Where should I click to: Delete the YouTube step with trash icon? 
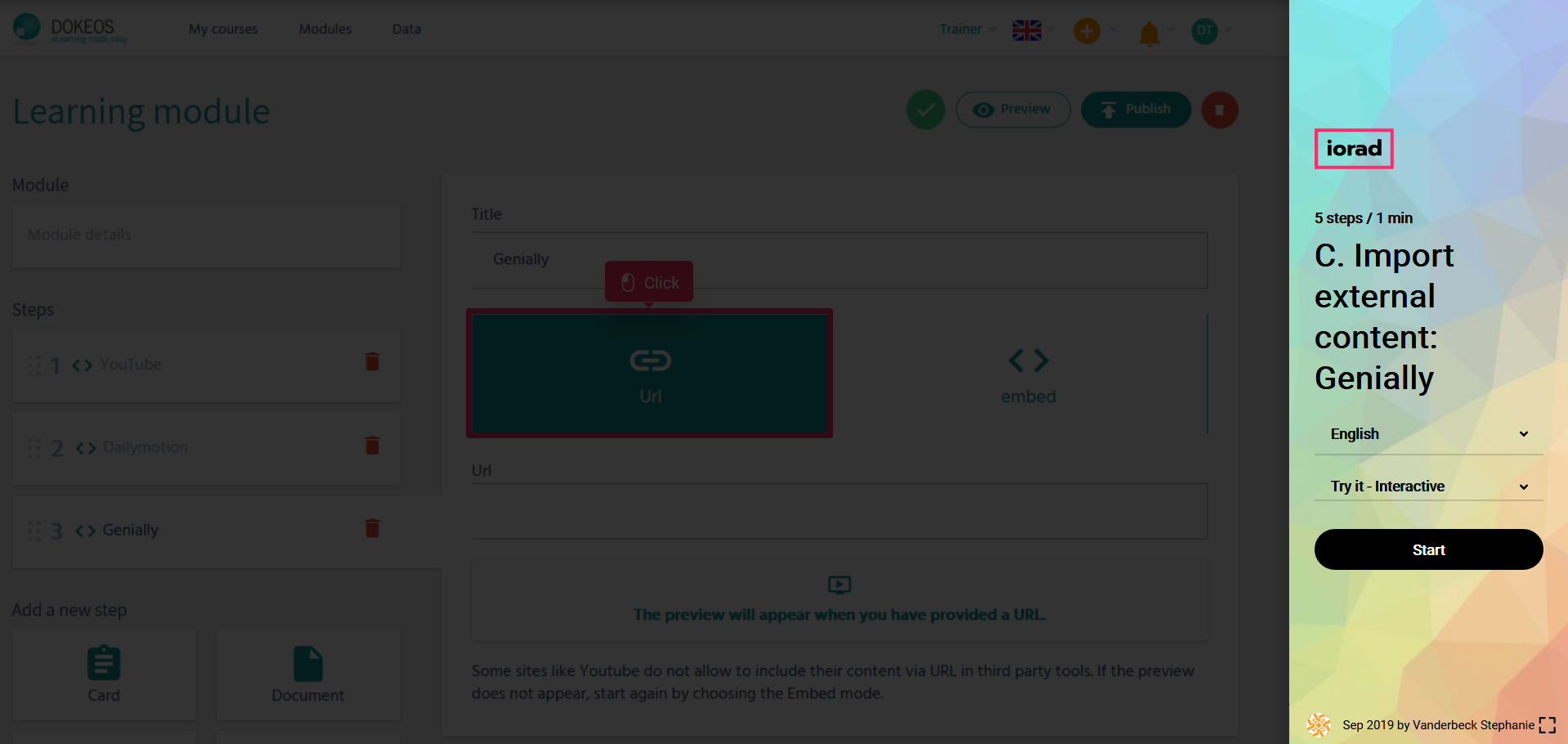click(x=372, y=362)
